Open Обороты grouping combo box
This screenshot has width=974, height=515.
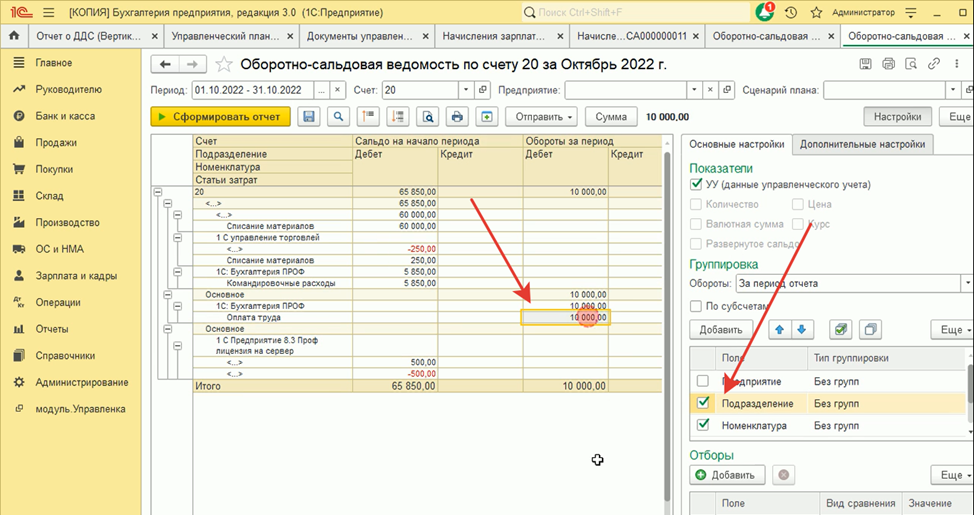(x=853, y=284)
